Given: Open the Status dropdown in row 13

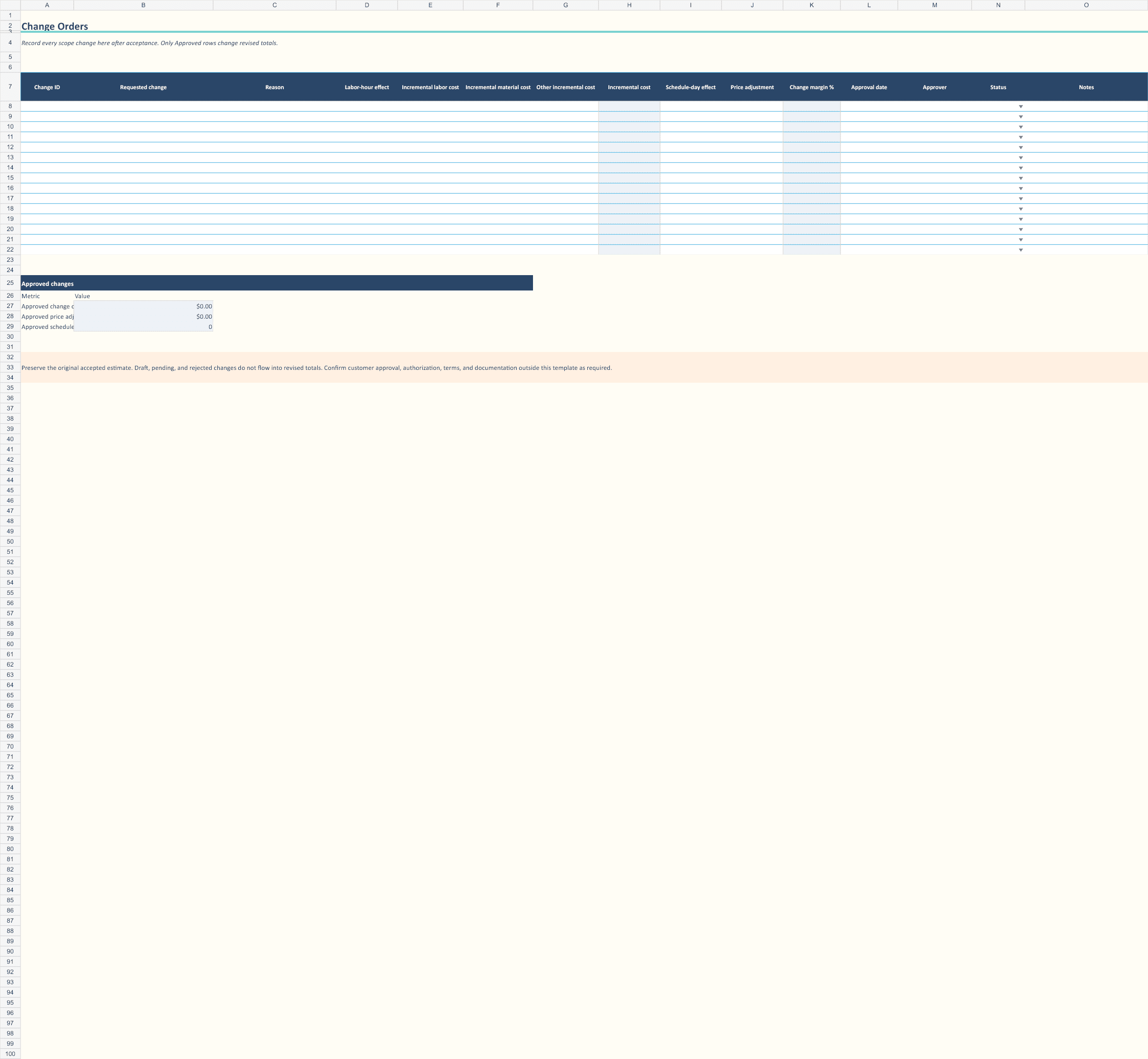Looking at the screenshot, I should pyautogui.click(x=1020, y=158).
